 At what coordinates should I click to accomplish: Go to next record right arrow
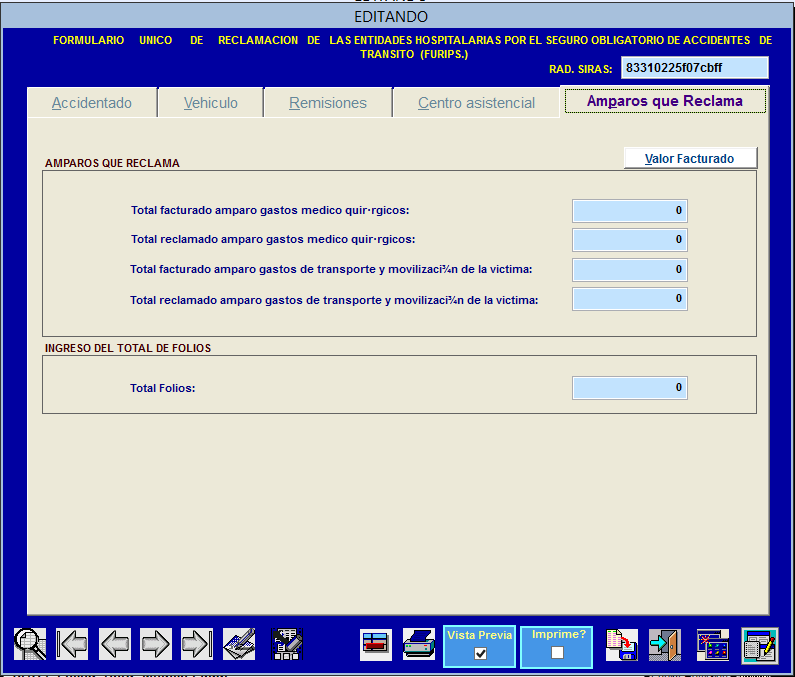coord(156,644)
